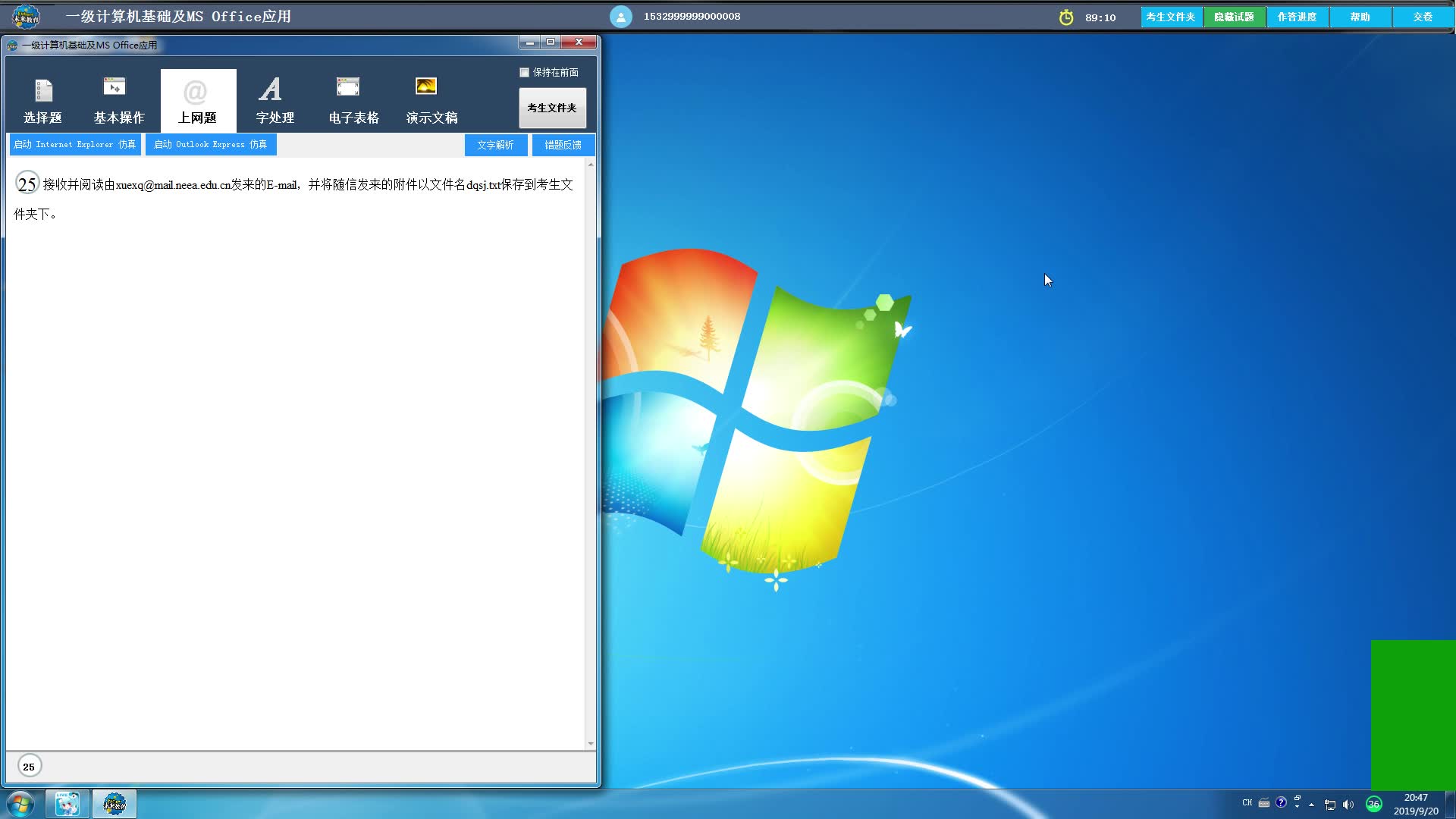This screenshot has height=819, width=1456.
Task: Click the exam app taskbar icon
Action: point(115,804)
